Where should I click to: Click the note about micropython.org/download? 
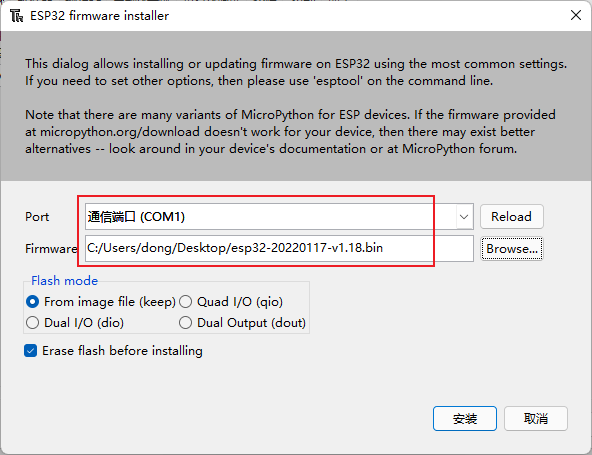pos(290,132)
